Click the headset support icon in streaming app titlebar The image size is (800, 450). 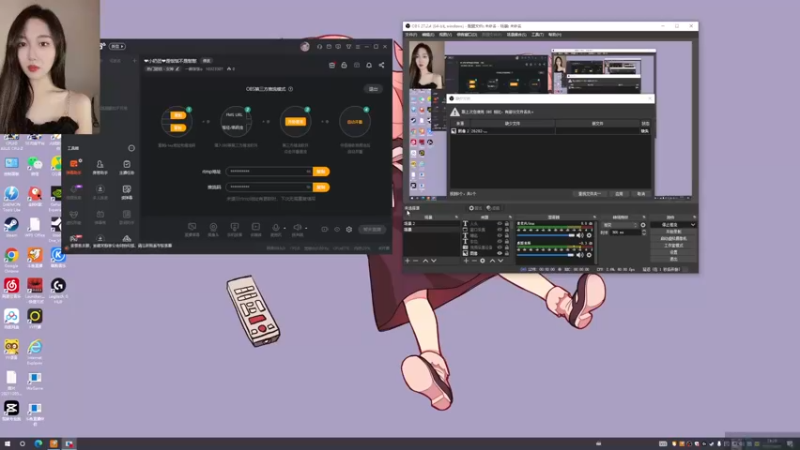click(319, 46)
